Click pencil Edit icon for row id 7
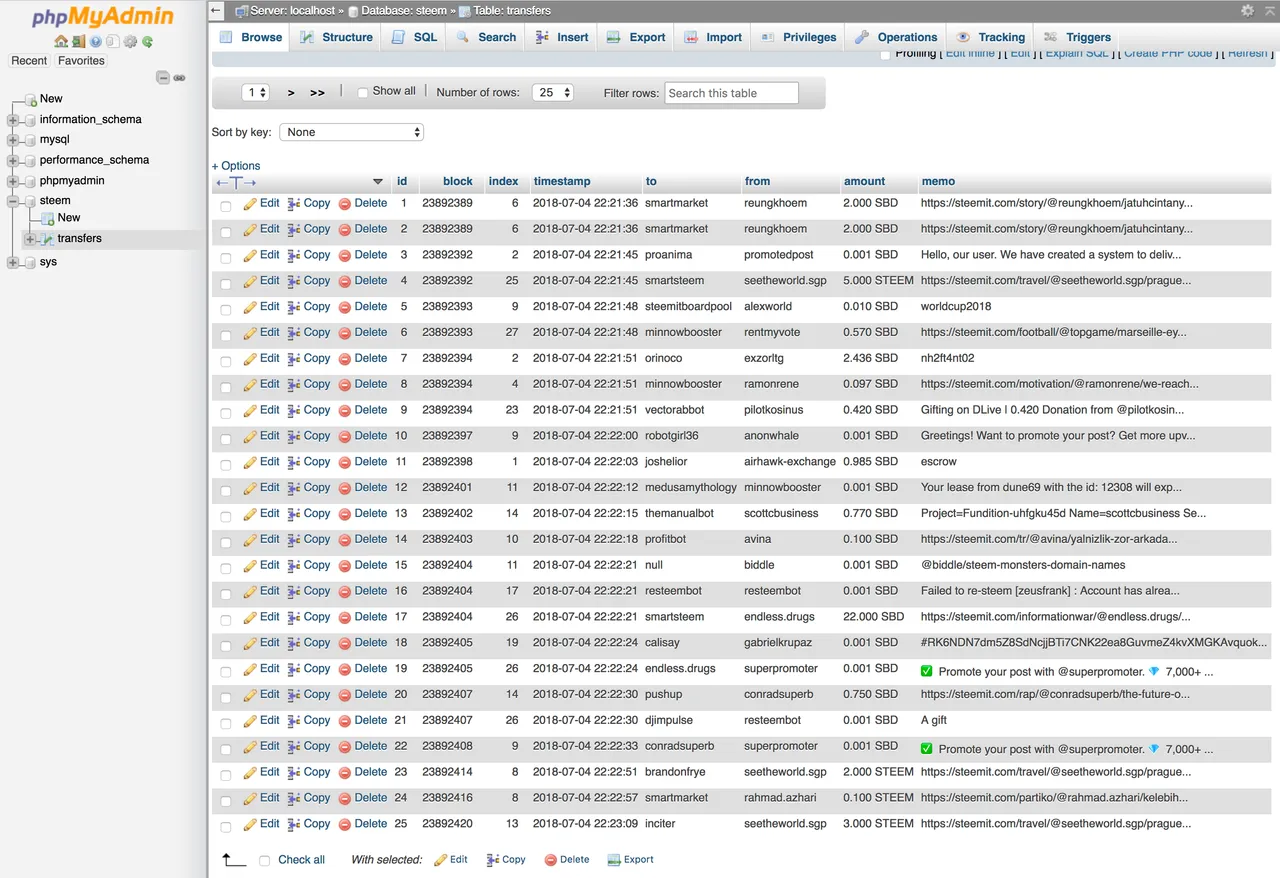This screenshot has height=878, width=1280. tap(251, 359)
